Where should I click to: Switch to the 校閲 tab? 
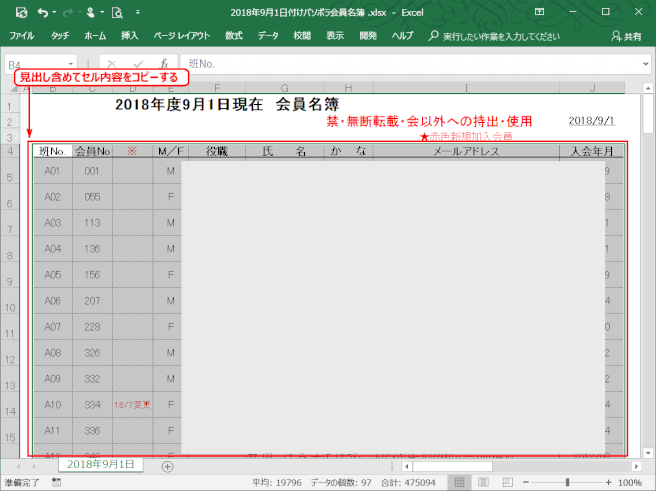pos(302,36)
